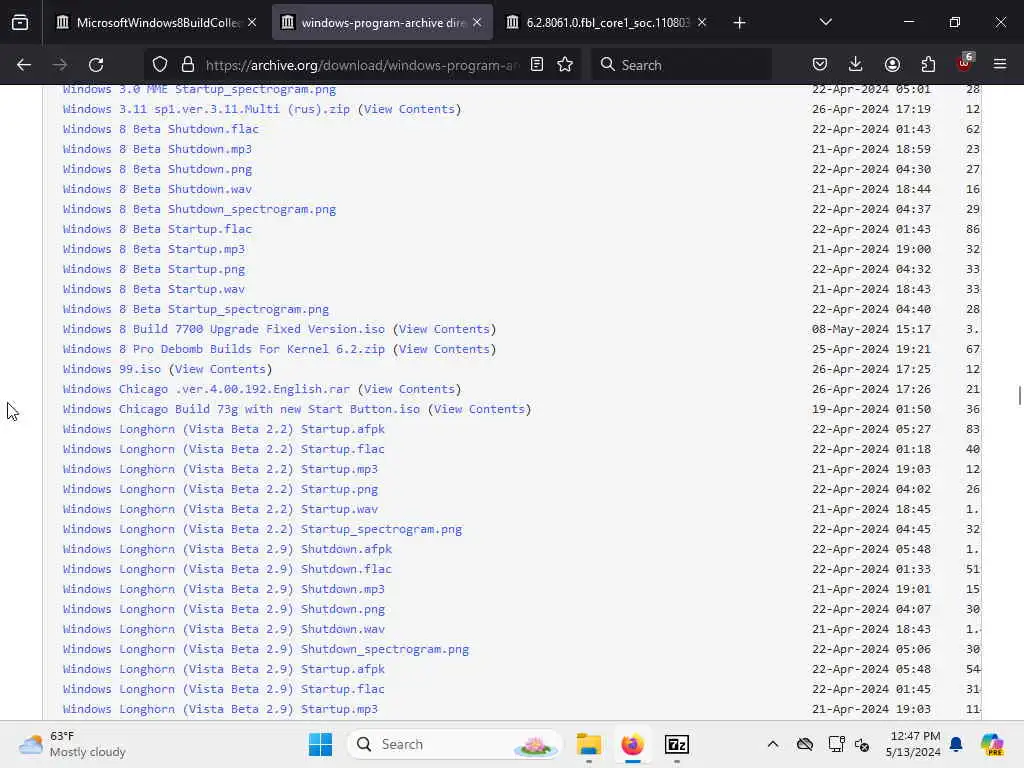The image size is (1024, 768).
Task: Click the Firefox Search box
Action: [681, 65]
